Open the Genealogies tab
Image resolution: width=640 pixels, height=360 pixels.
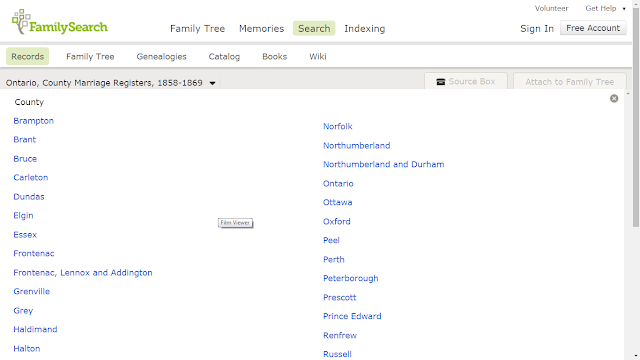(x=161, y=57)
